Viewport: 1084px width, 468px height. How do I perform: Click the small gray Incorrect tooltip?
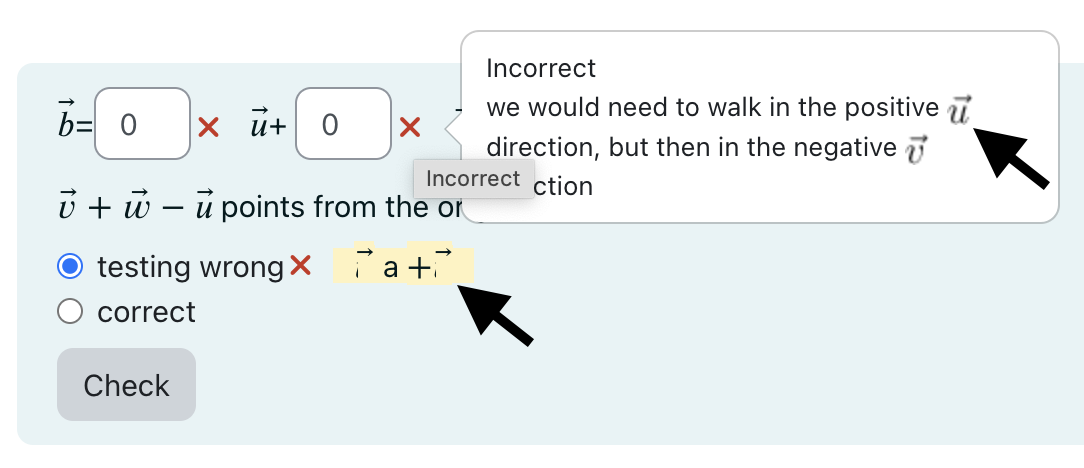click(474, 178)
